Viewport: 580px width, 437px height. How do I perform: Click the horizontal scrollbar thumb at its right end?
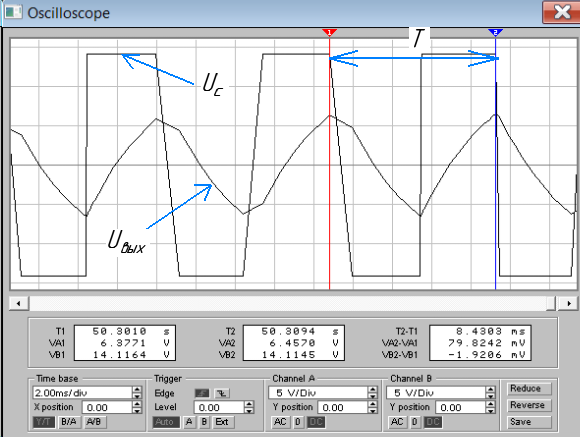coord(551,304)
